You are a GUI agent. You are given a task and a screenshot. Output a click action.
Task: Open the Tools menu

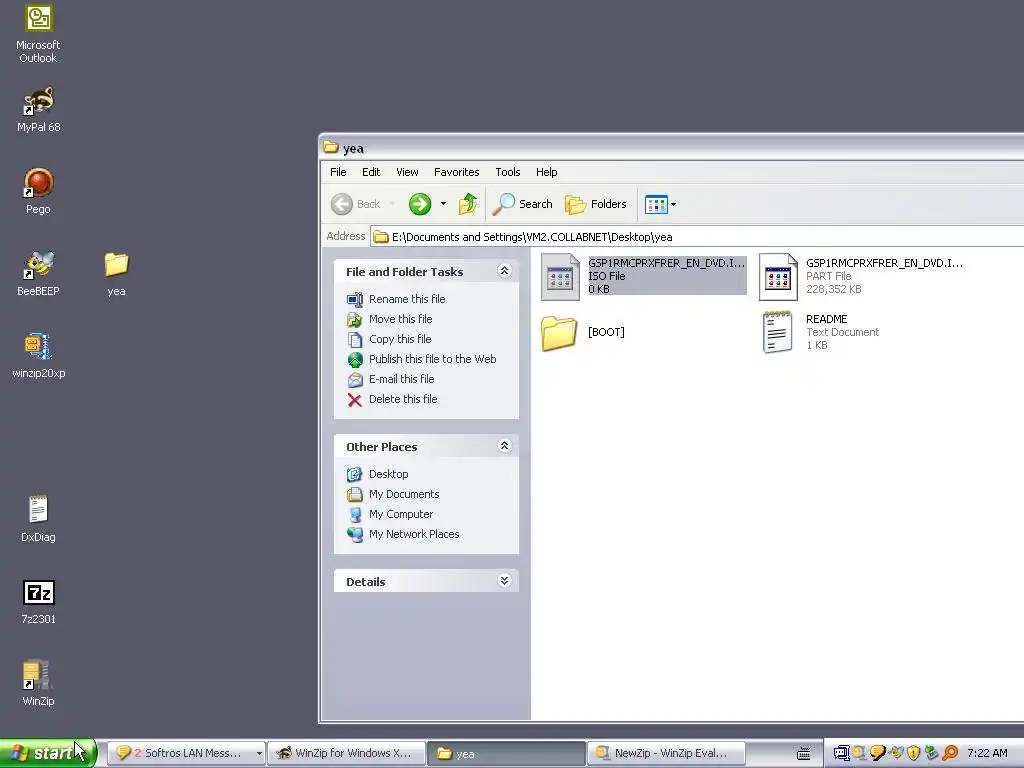tap(507, 172)
